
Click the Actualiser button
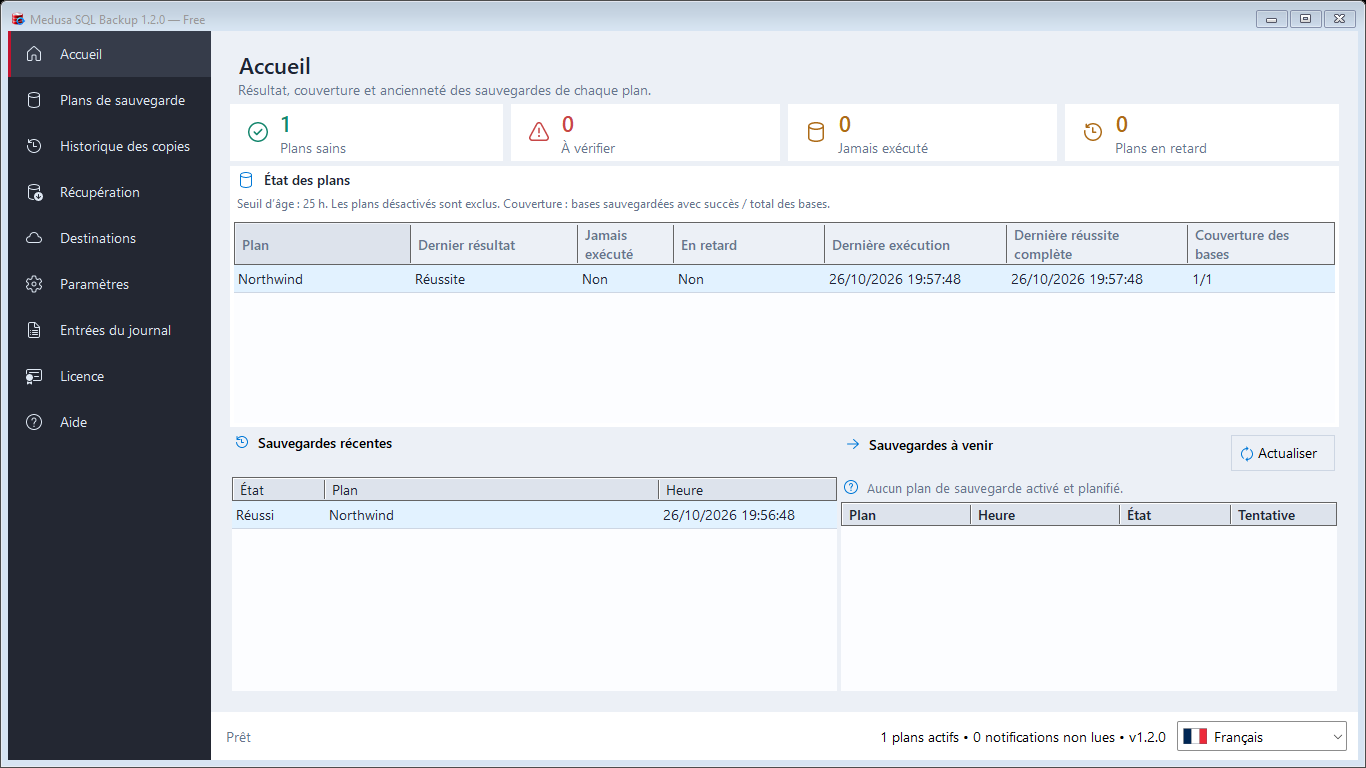pyautogui.click(x=1283, y=453)
